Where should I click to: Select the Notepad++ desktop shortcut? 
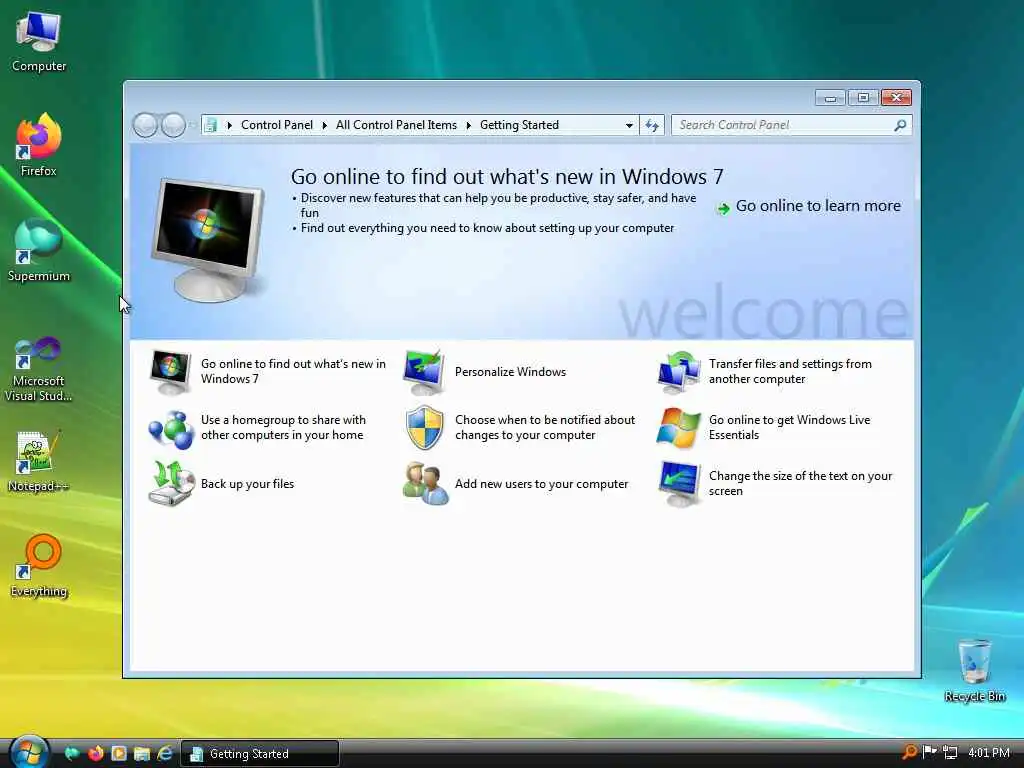[x=39, y=461]
